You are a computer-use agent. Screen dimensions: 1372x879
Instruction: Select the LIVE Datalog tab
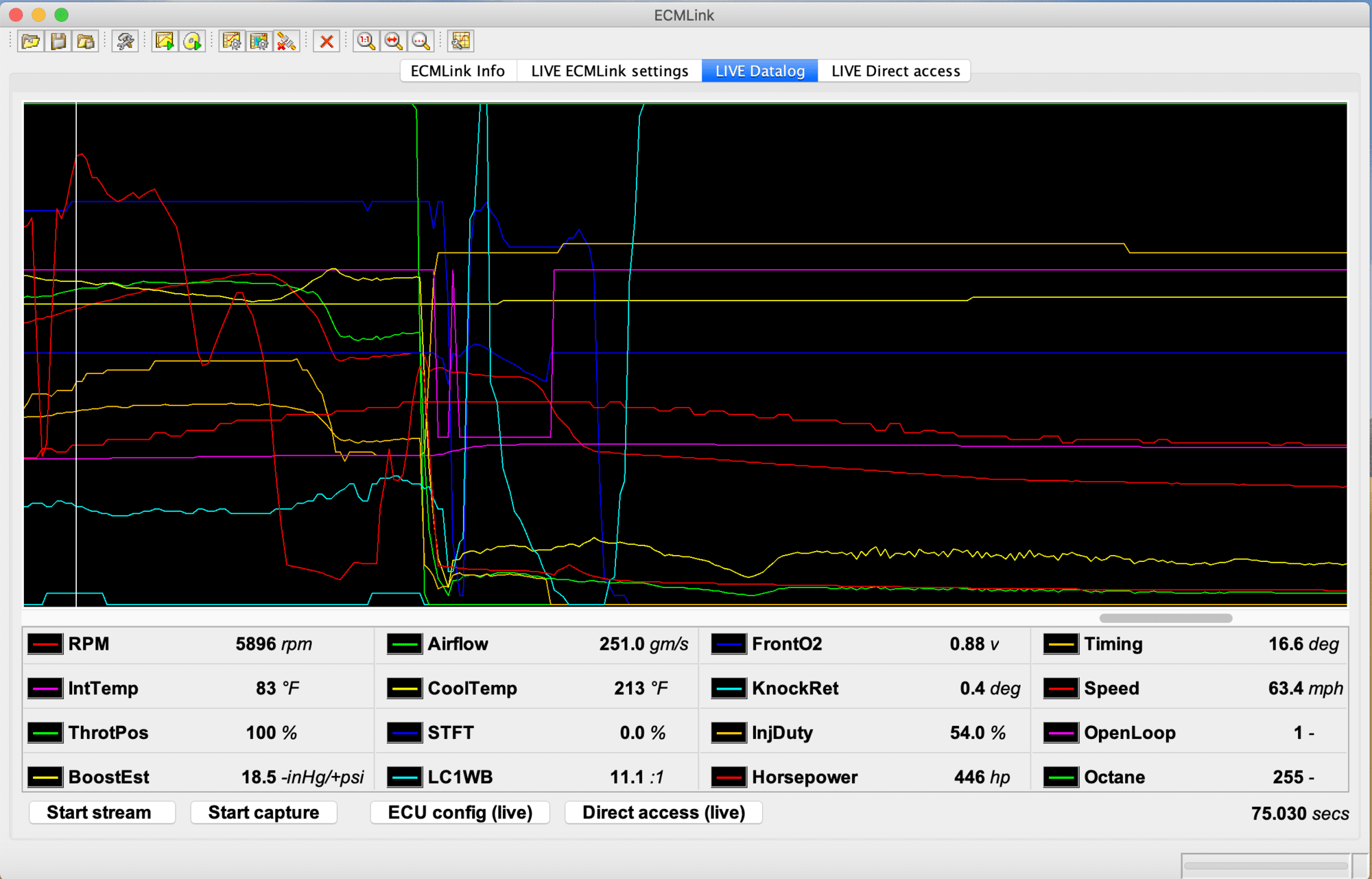(x=760, y=71)
